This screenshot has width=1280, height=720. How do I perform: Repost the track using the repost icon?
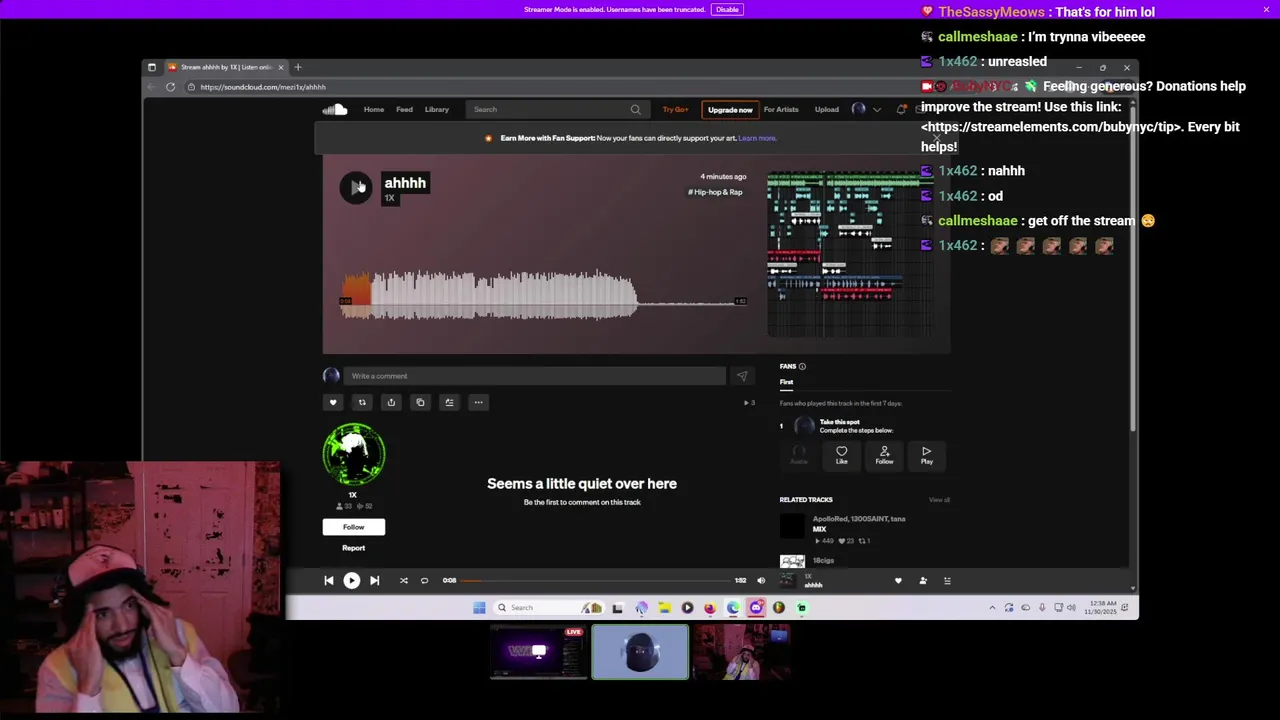tap(362, 402)
